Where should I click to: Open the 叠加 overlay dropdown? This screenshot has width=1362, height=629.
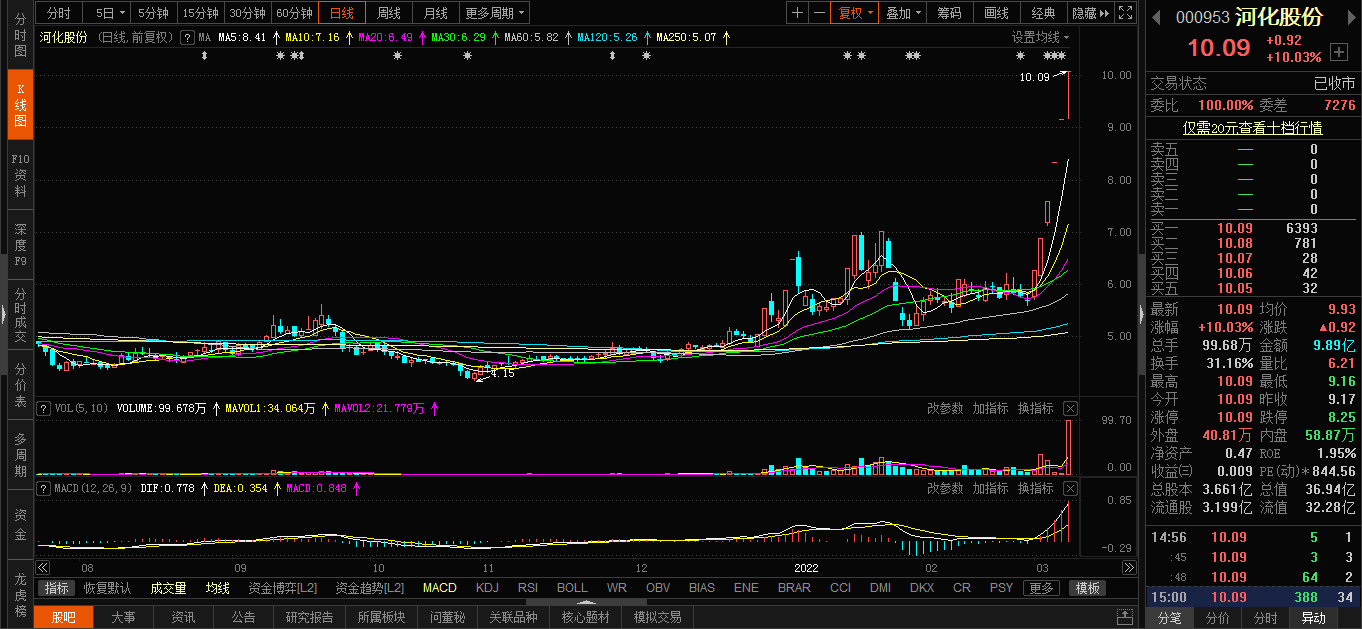pos(904,13)
